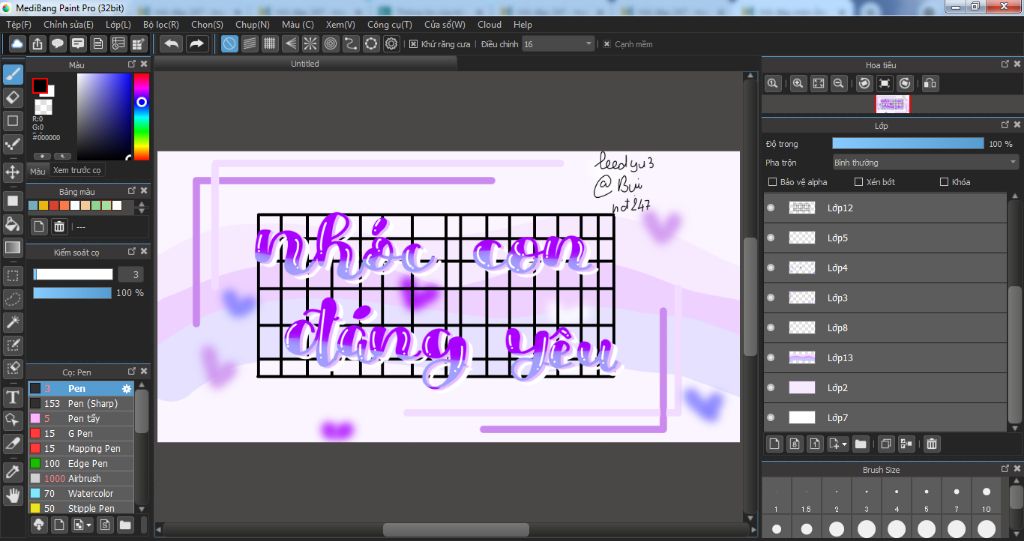Enable Bảo vệ alpha checkbox

[773, 182]
